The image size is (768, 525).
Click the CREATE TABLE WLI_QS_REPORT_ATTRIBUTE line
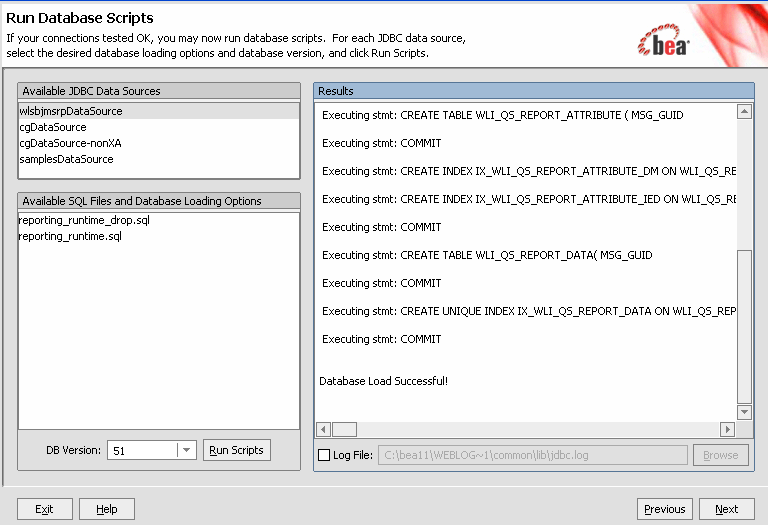tap(503, 115)
